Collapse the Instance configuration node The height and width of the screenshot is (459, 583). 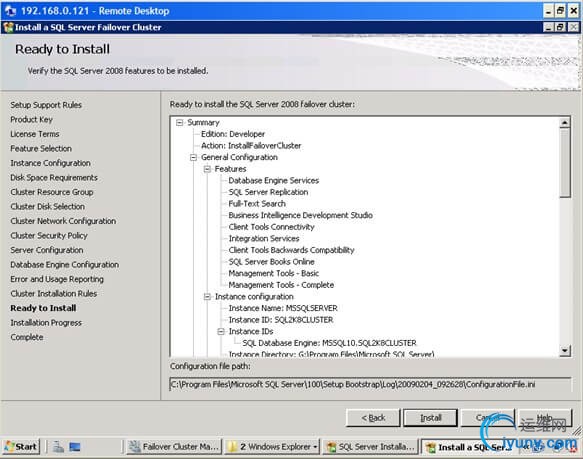[207, 297]
